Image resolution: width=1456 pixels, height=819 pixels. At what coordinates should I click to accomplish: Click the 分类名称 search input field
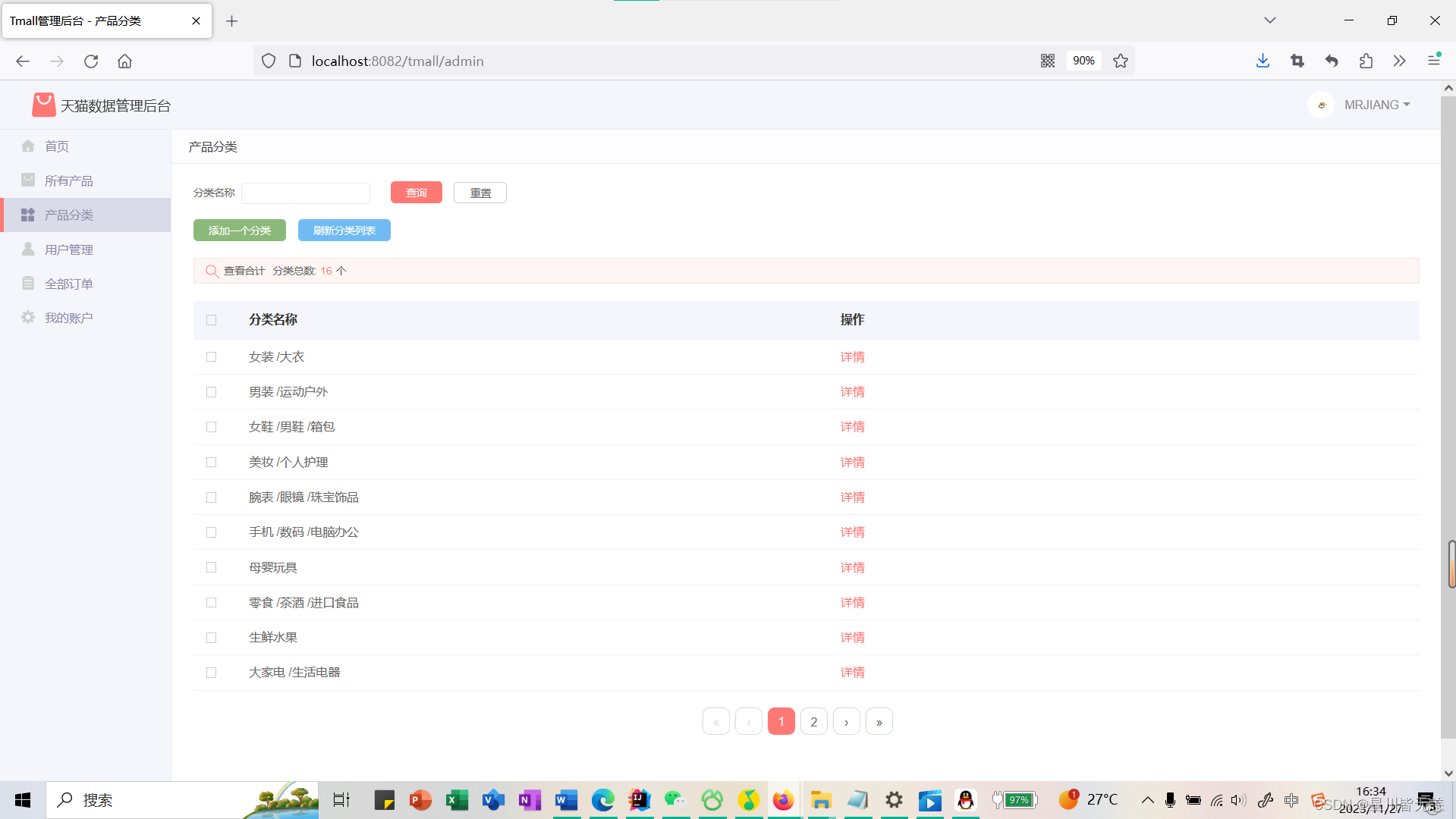306,193
